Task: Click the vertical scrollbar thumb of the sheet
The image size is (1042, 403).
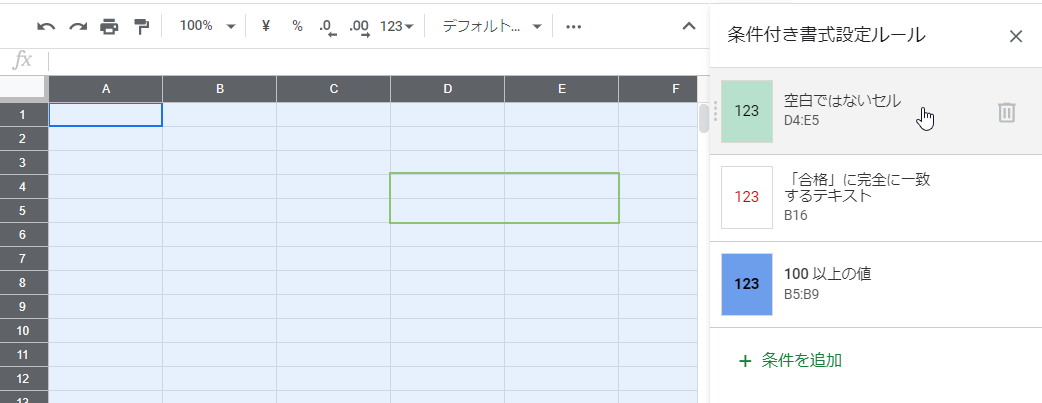Action: point(703,118)
